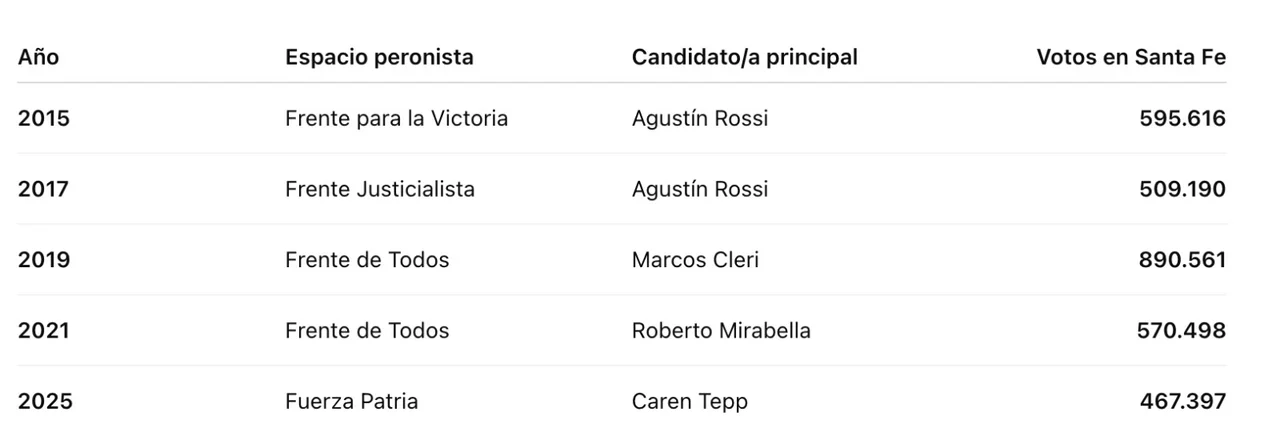Select the 2021 year cell
1280x448 pixels.
[44, 331]
